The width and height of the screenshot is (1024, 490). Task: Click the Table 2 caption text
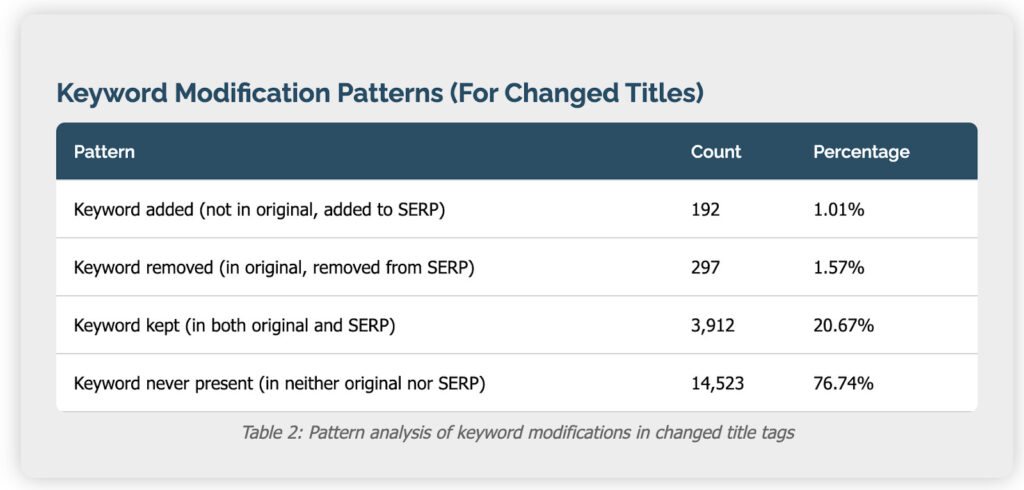pos(516,432)
